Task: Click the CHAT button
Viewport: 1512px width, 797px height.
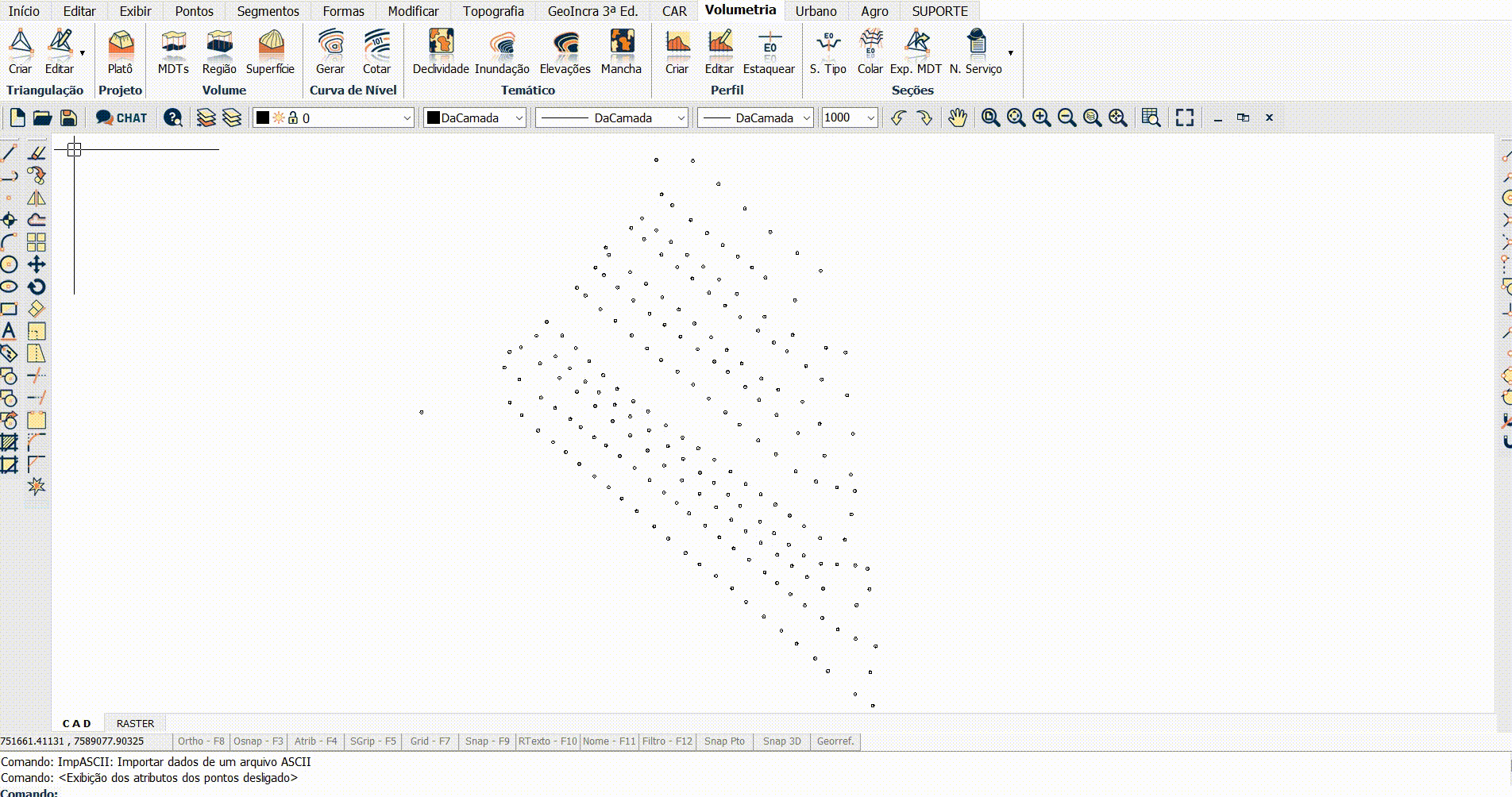Action: click(x=121, y=117)
